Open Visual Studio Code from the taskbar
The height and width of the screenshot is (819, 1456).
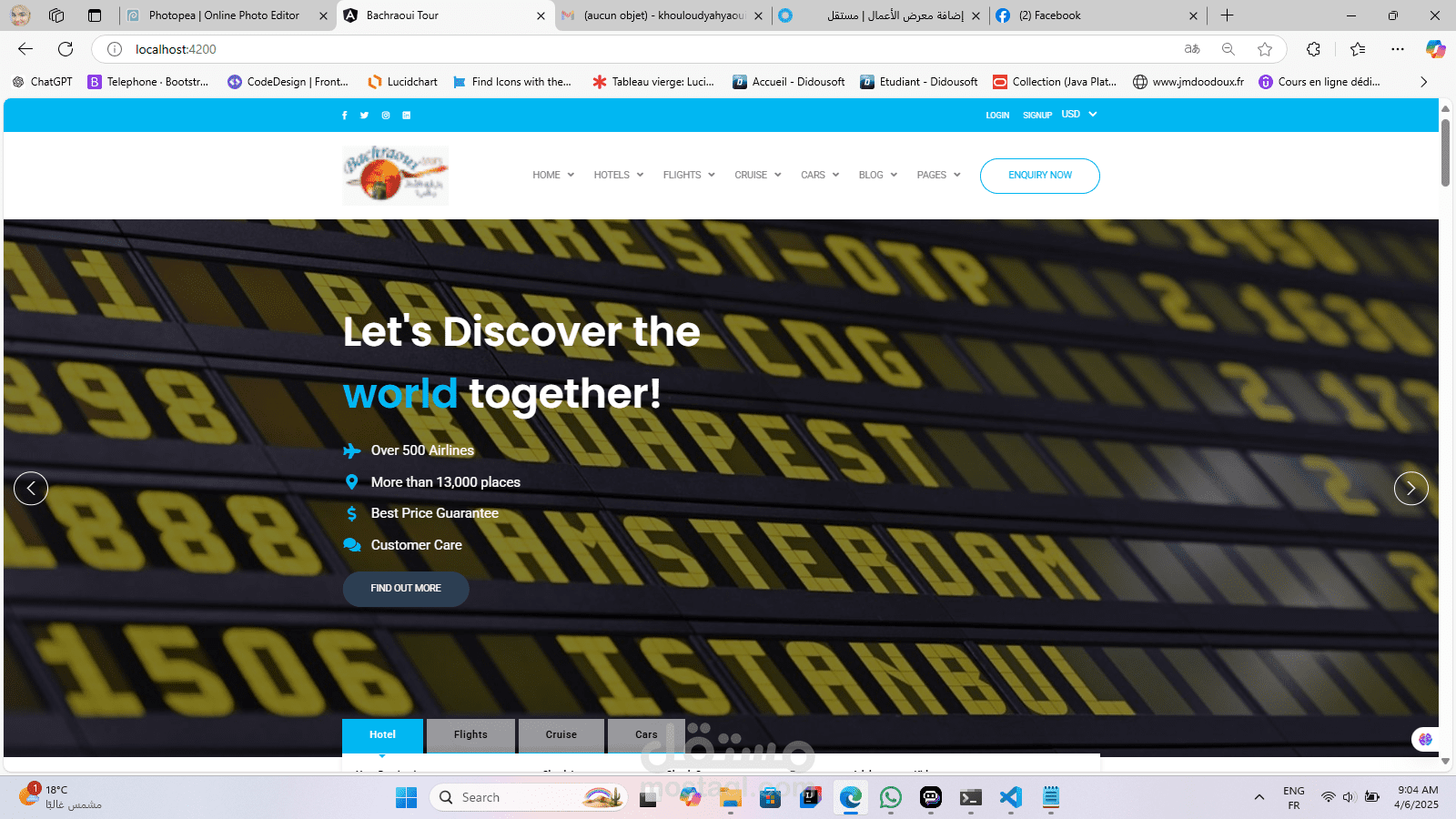pyautogui.click(x=1011, y=798)
